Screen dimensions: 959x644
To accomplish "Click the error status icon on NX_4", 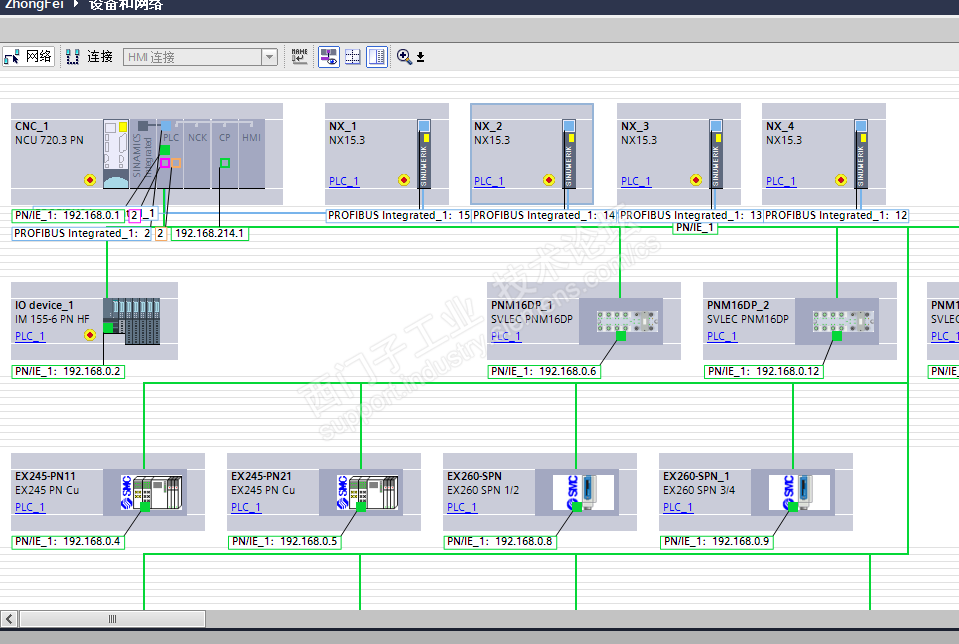I will coord(841,180).
